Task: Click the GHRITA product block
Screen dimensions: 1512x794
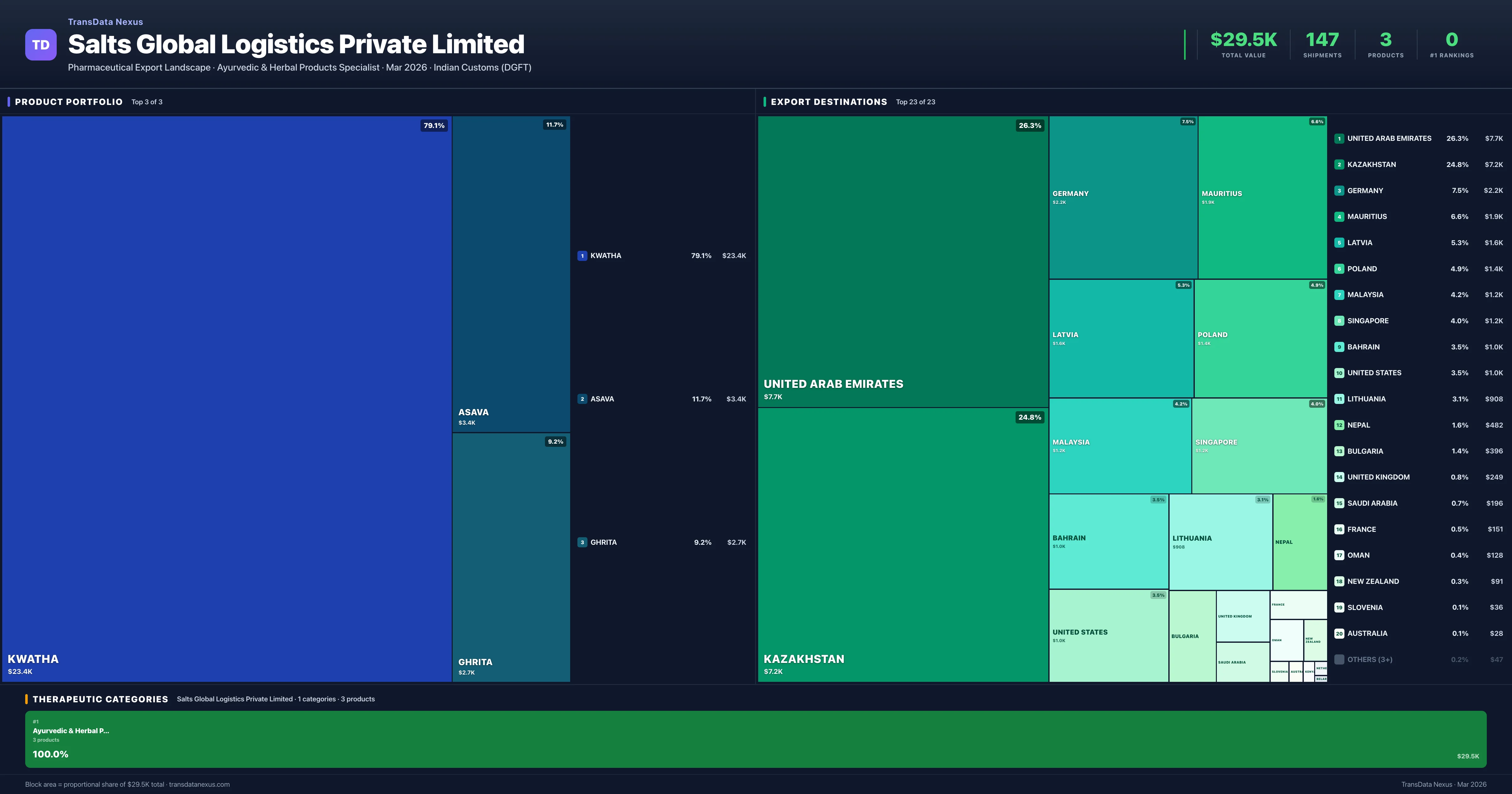Action: pyautogui.click(x=511, y=557)
